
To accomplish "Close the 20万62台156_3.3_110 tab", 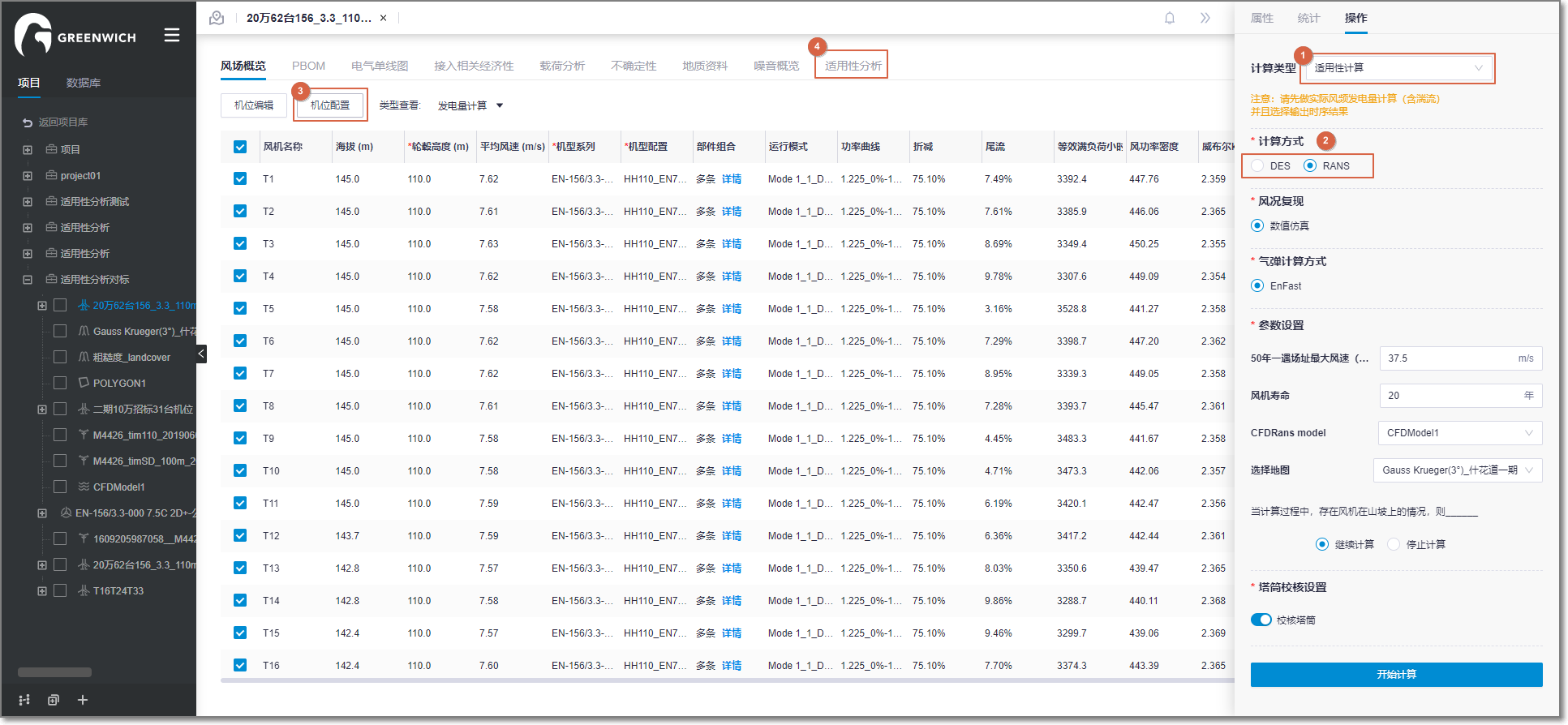I will pyautogui.click(x=384, y=18).
